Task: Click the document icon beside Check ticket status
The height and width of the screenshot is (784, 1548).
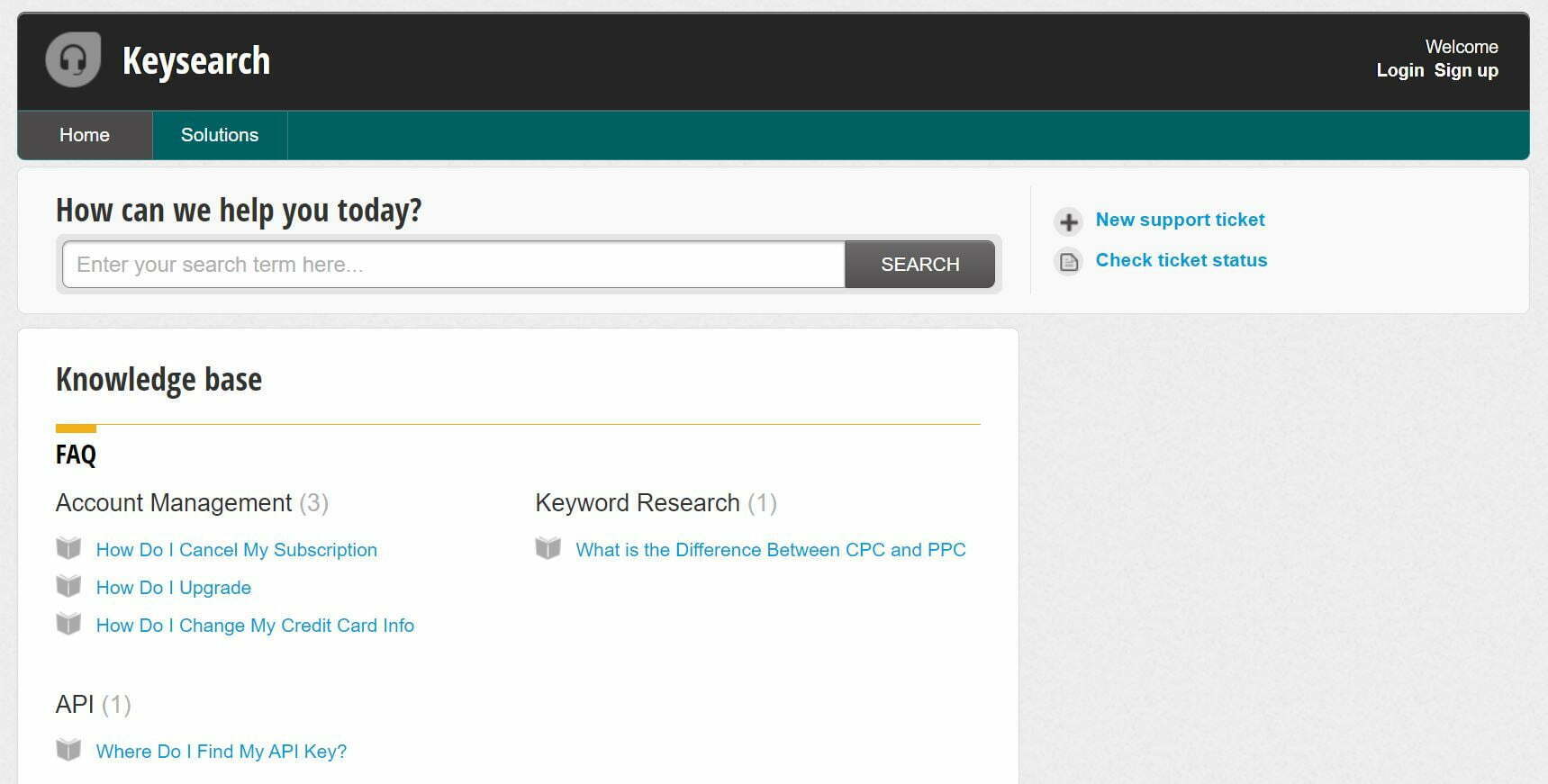Action: (1069, 262)
